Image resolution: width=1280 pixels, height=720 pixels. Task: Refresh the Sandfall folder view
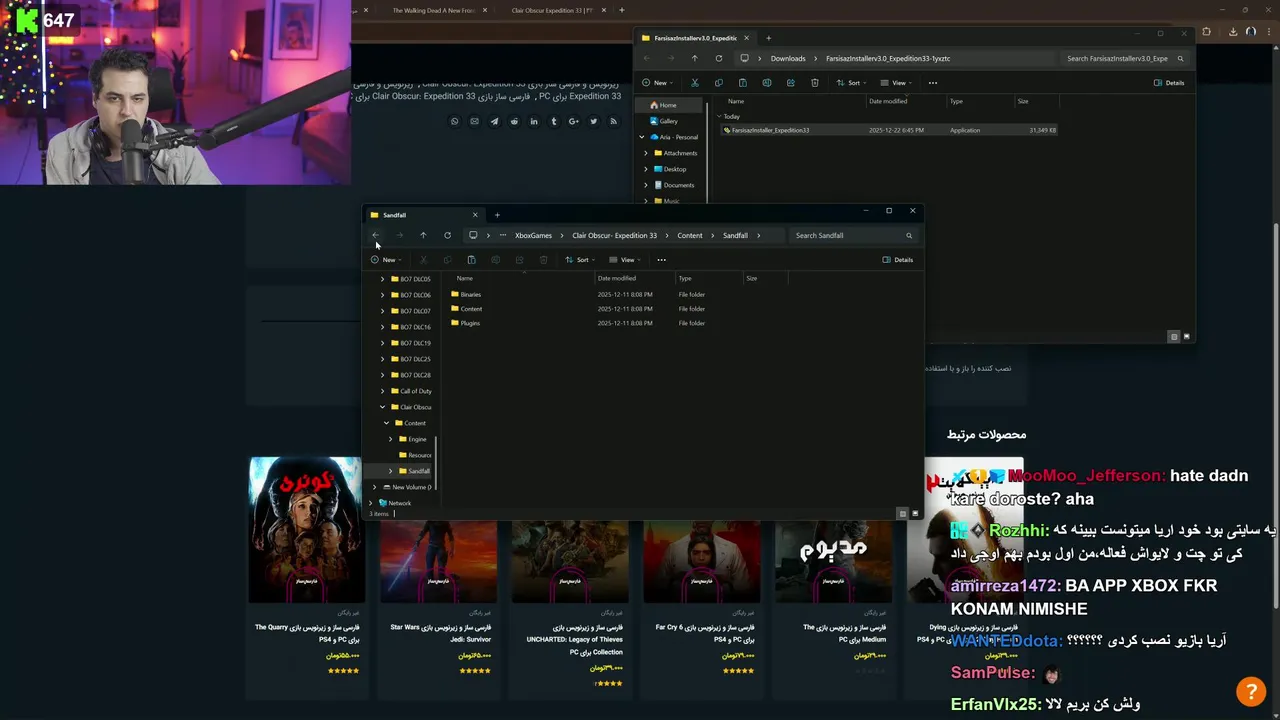tap(447, 235)
